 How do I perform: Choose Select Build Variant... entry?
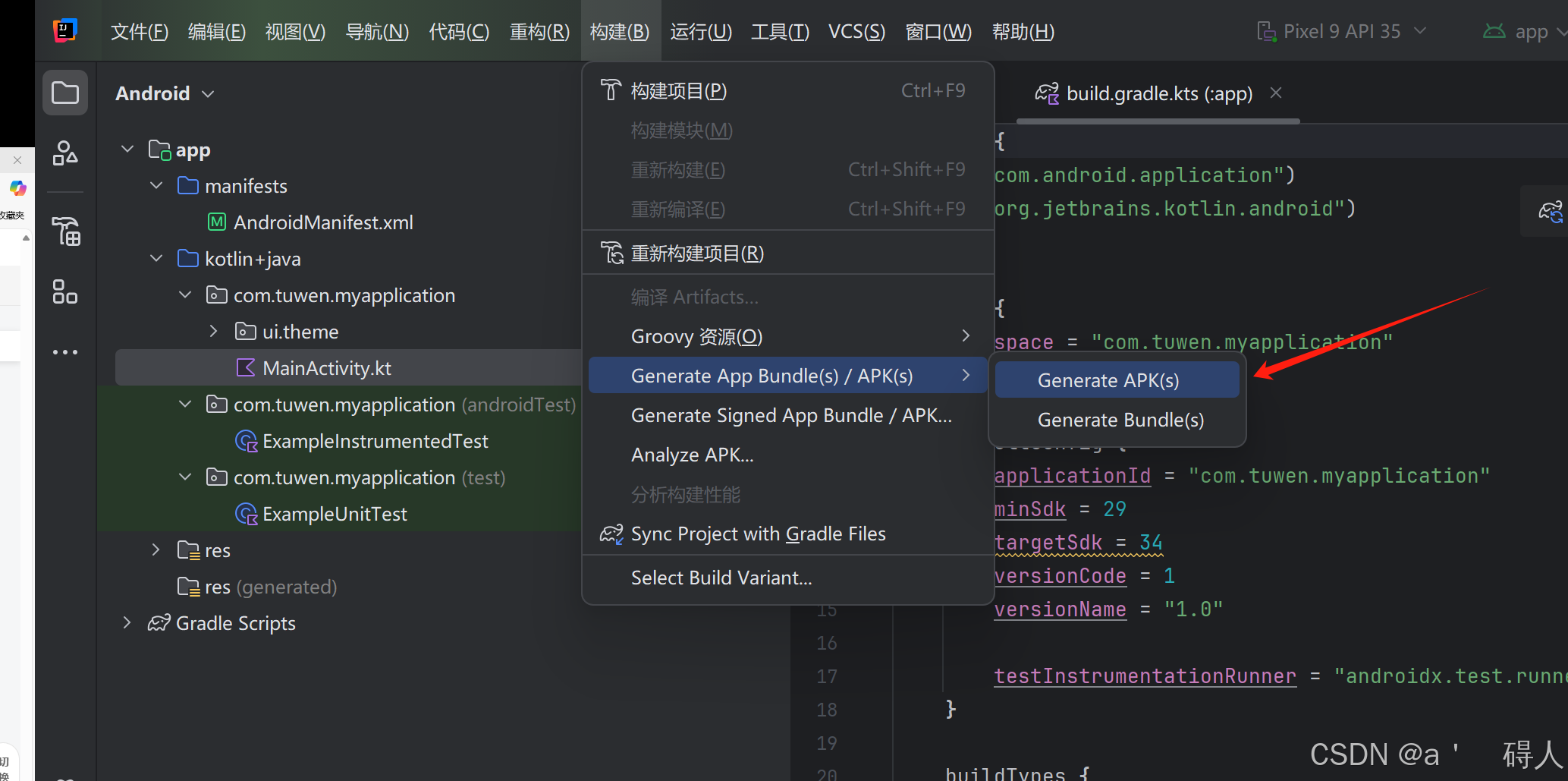point(788,578)
